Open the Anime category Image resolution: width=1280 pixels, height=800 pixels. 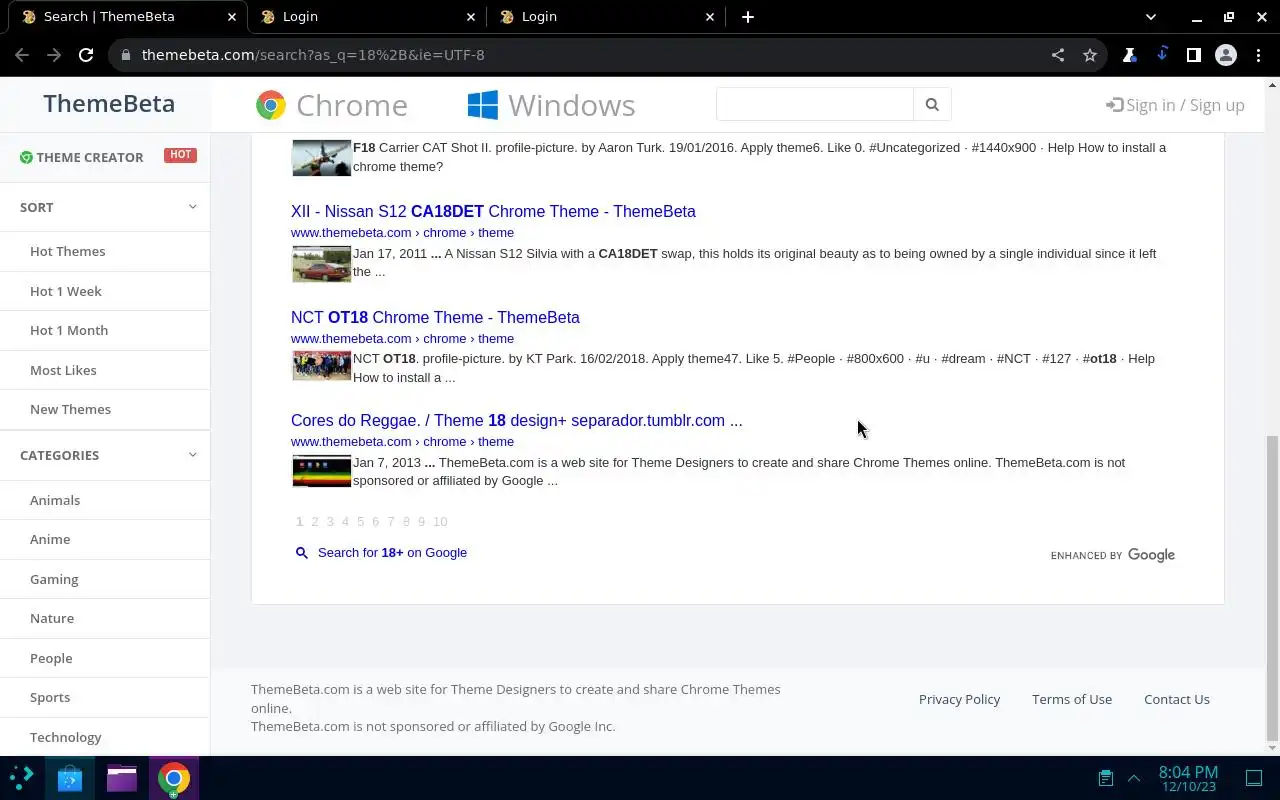[50, 539]
